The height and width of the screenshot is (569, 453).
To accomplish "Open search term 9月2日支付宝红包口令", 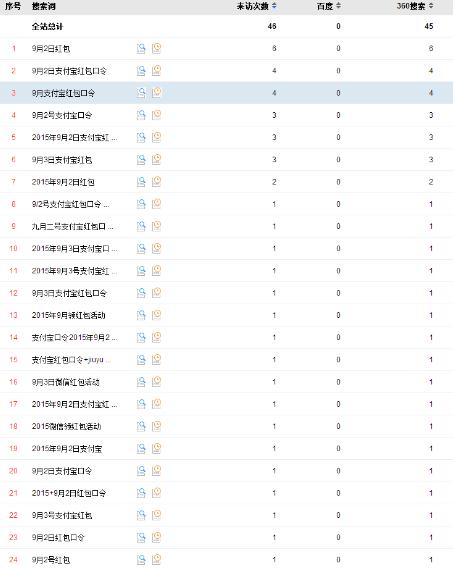I will coord(69,71).
